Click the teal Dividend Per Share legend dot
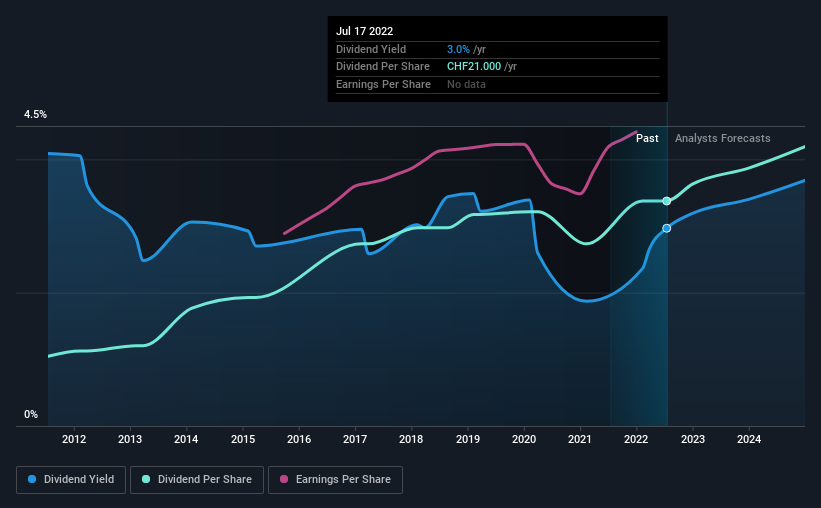 tap(146, 479)
